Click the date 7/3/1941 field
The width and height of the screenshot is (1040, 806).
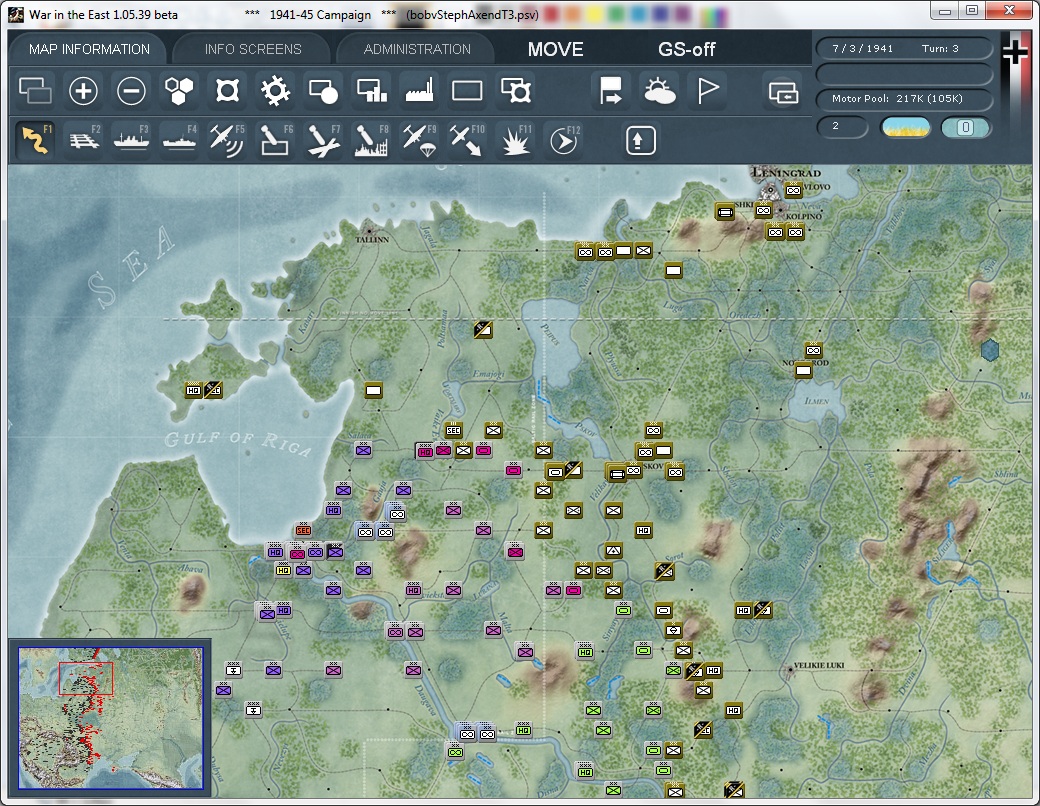pyautogui.click(x=862, y=48)
